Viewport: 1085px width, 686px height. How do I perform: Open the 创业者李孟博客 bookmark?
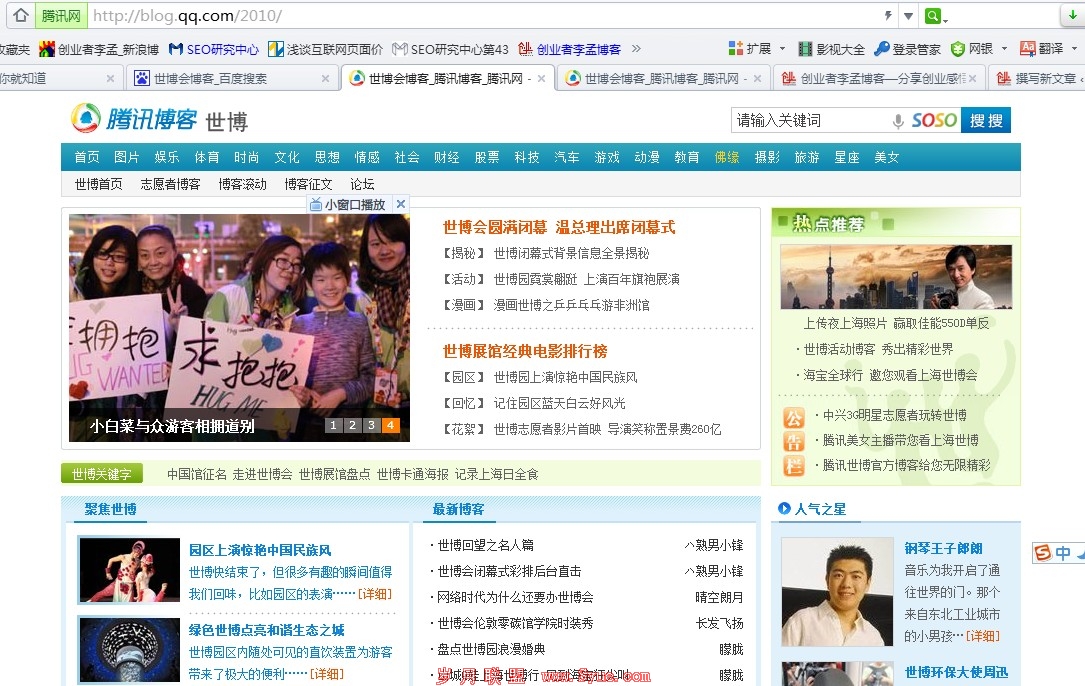(x=569, y=49)
